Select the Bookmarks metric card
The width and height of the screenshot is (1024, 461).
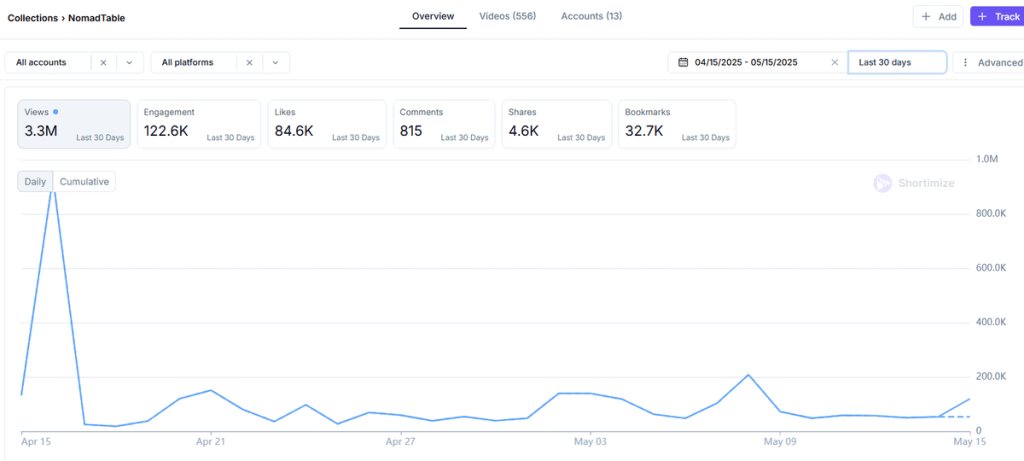tap(676, 124)
